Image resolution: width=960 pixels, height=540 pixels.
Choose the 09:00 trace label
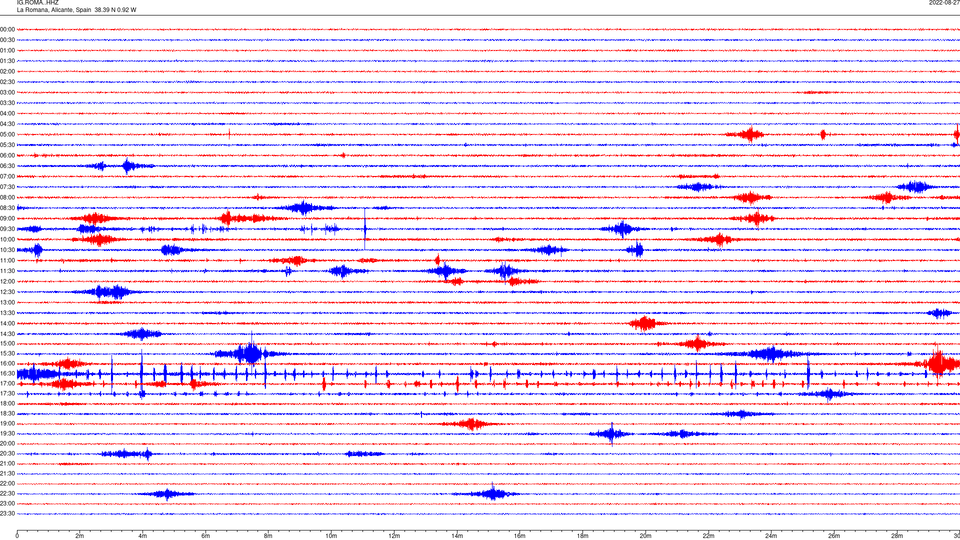7,219
